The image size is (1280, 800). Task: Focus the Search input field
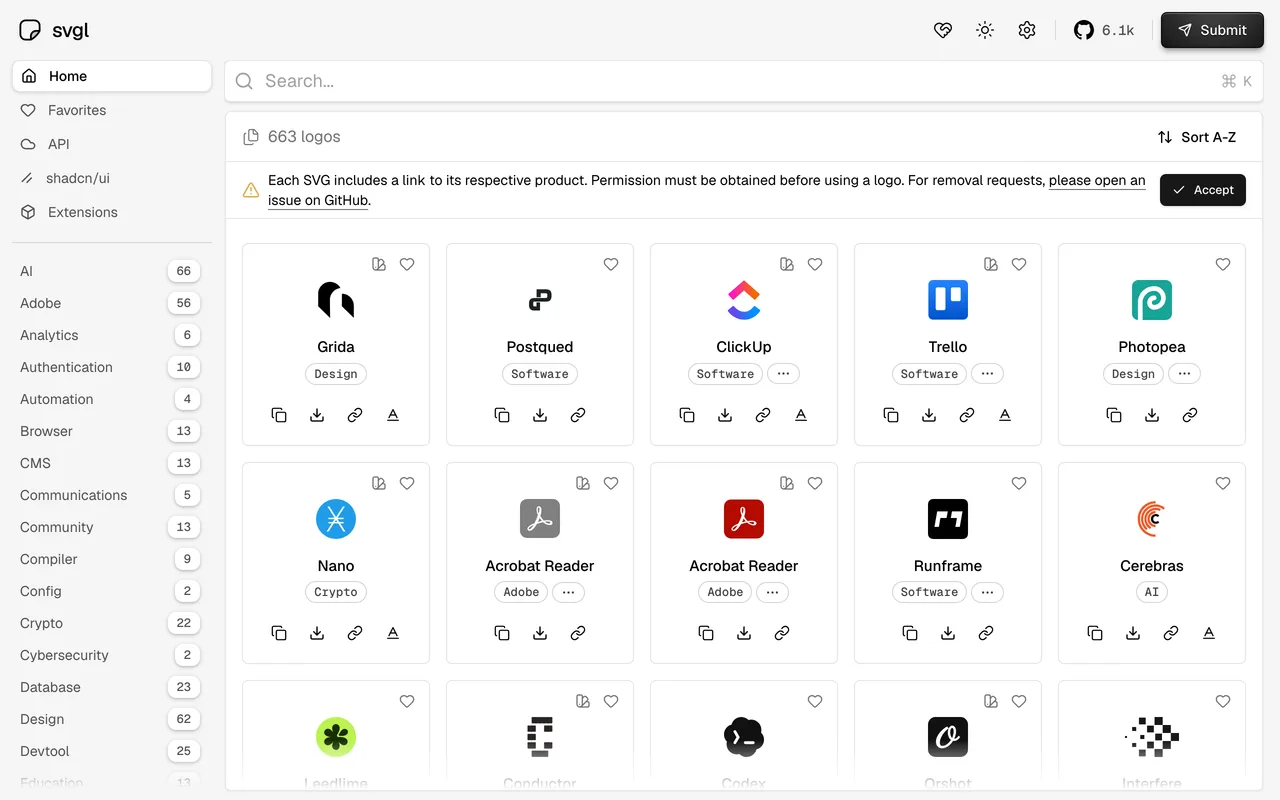pos(744,81)
